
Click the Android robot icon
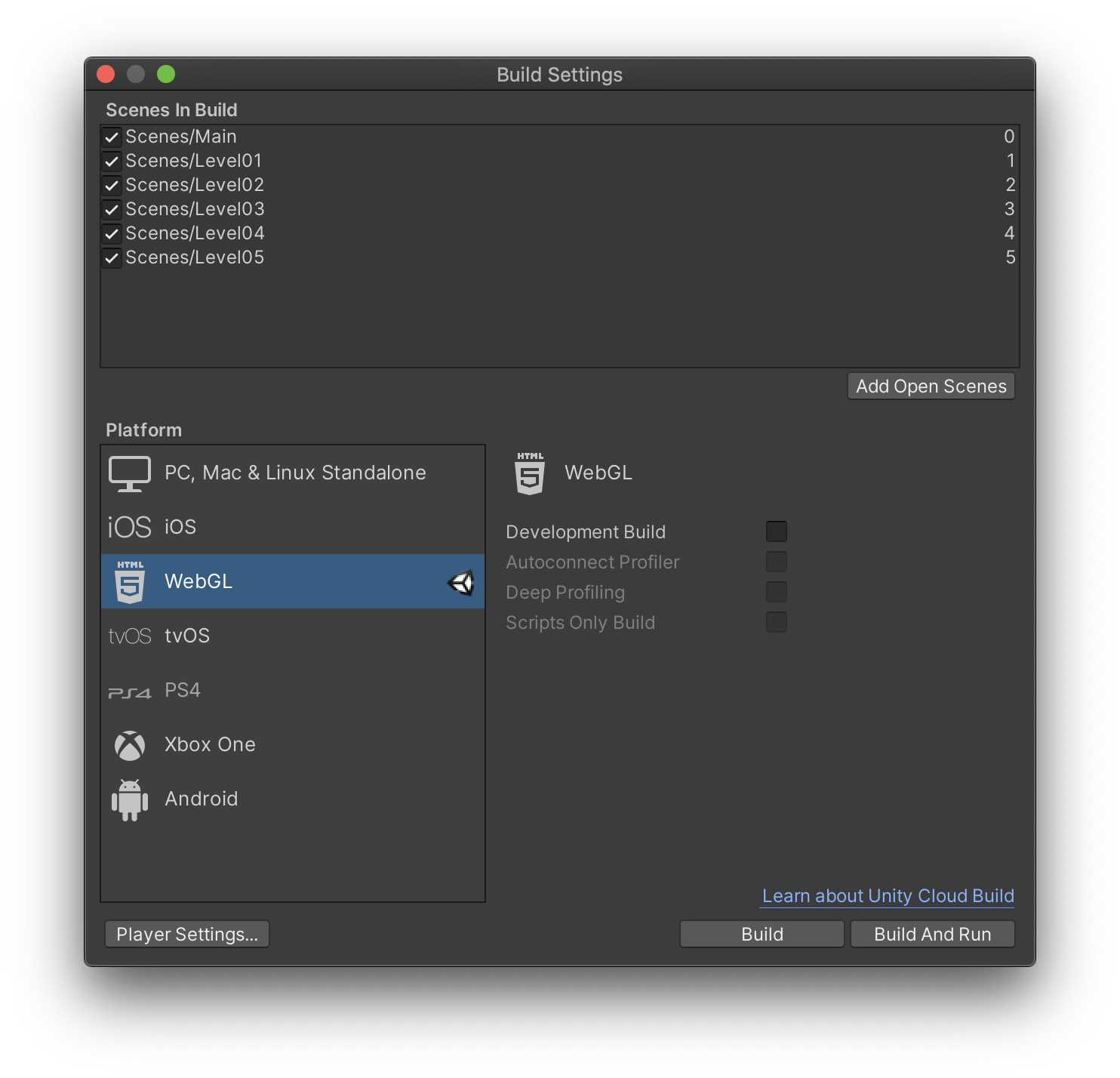130,800
